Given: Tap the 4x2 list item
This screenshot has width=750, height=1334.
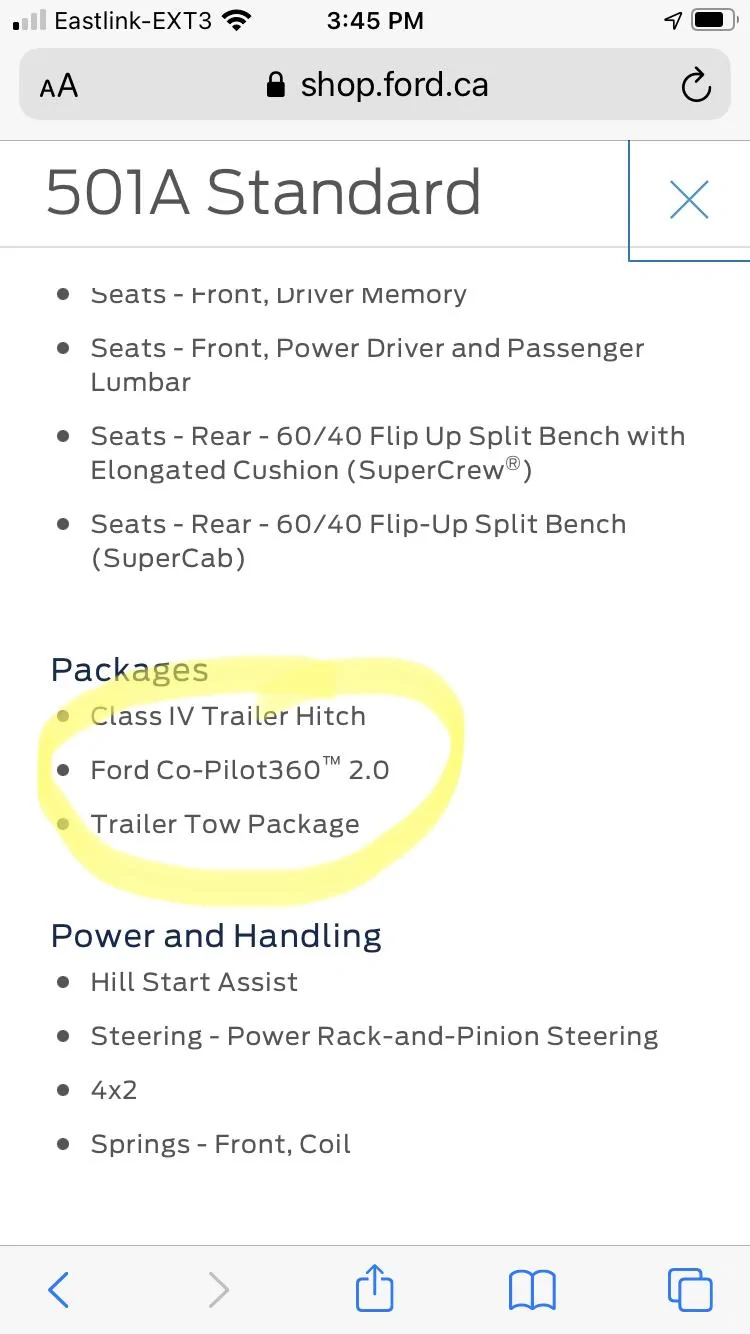Looking at the screenshot, I should [x=114, y=1090].
